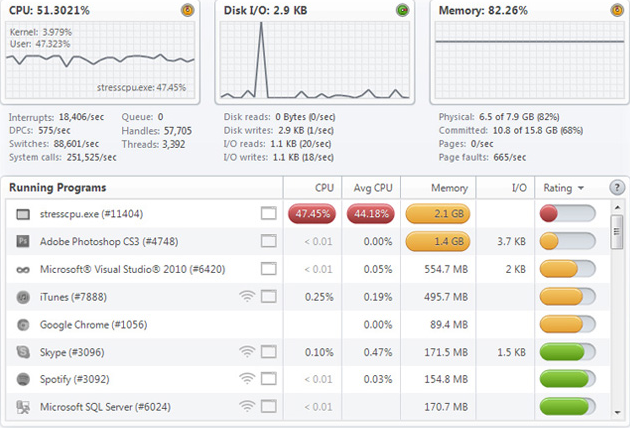
Task: Click the Adobe Photoshop CS3 icon
Action: 23,241
